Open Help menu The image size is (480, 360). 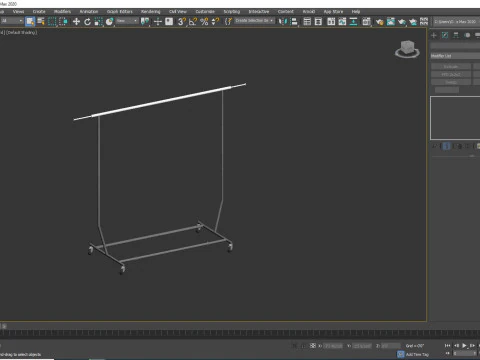tap(356, 11)
